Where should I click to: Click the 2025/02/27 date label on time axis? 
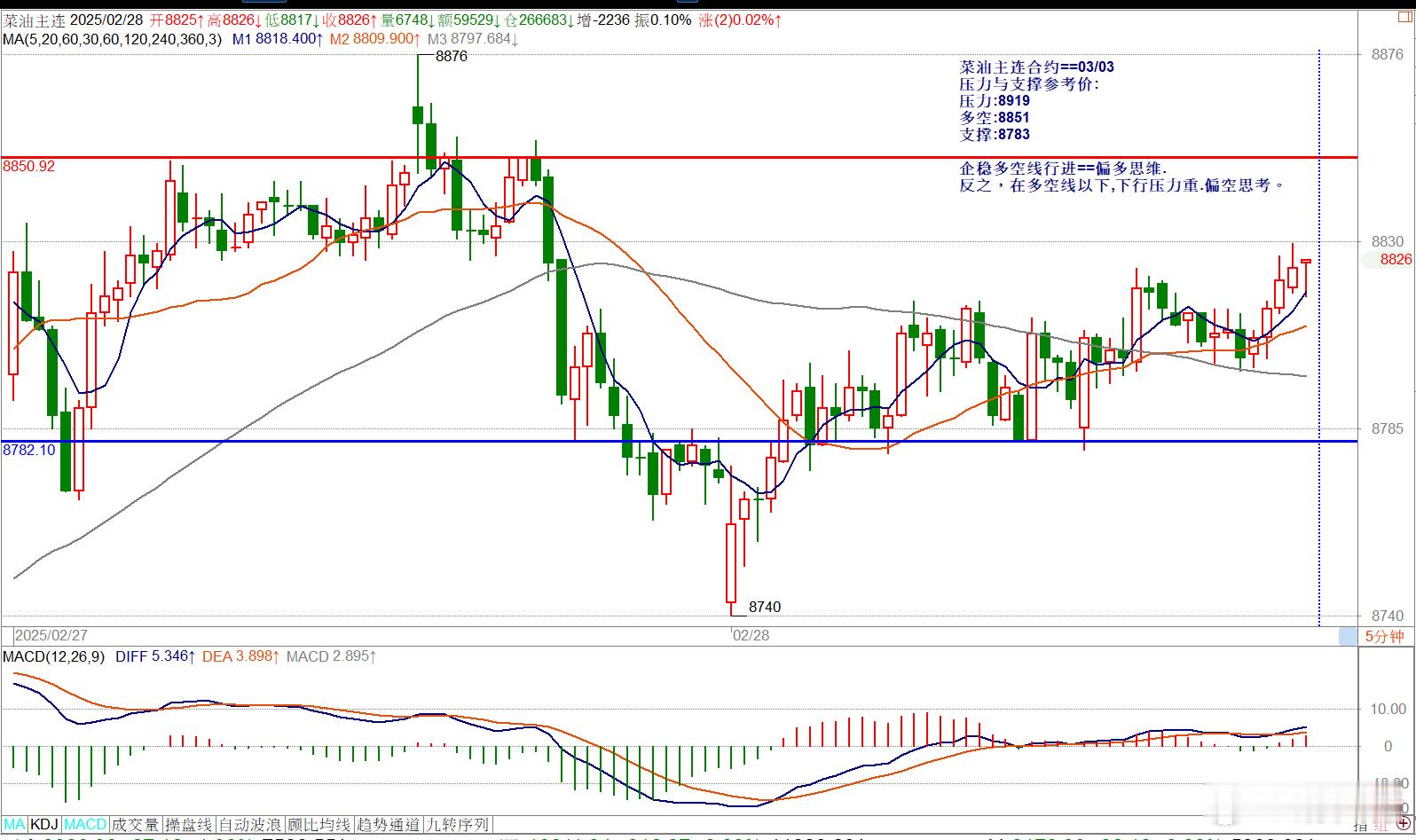coord(51,636)
